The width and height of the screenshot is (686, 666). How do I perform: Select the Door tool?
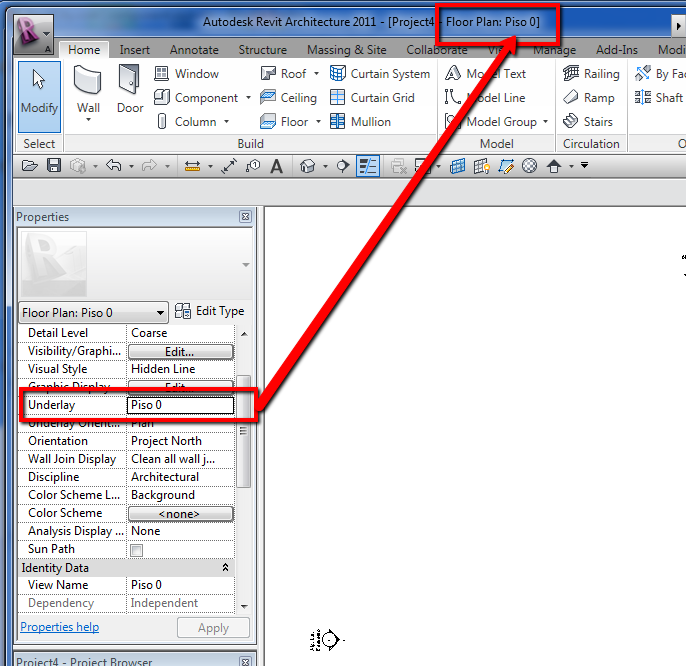[x=130, y=89]
